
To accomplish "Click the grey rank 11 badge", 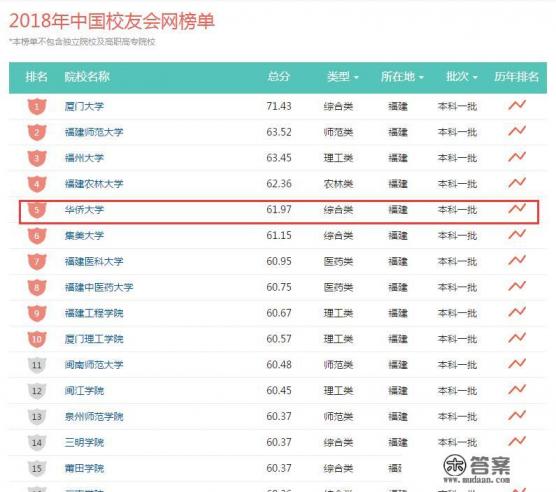I will pos(37,365).
